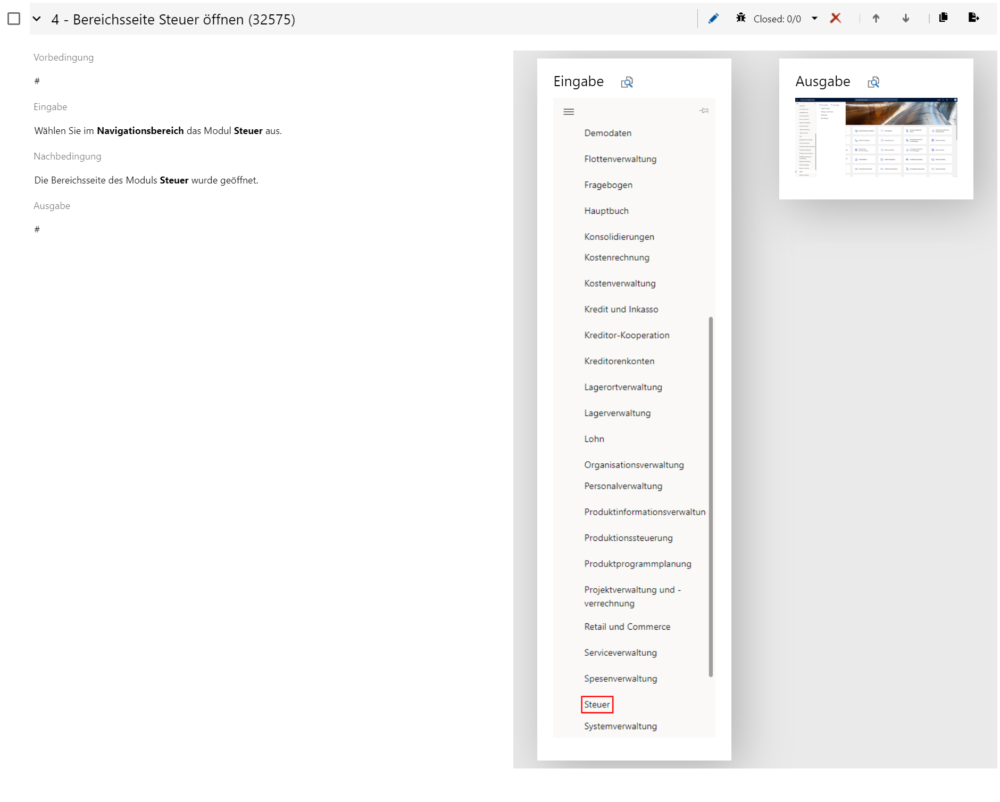1000x802 pixels.
Task: Move step down with the down arrow
Action: 906,19
